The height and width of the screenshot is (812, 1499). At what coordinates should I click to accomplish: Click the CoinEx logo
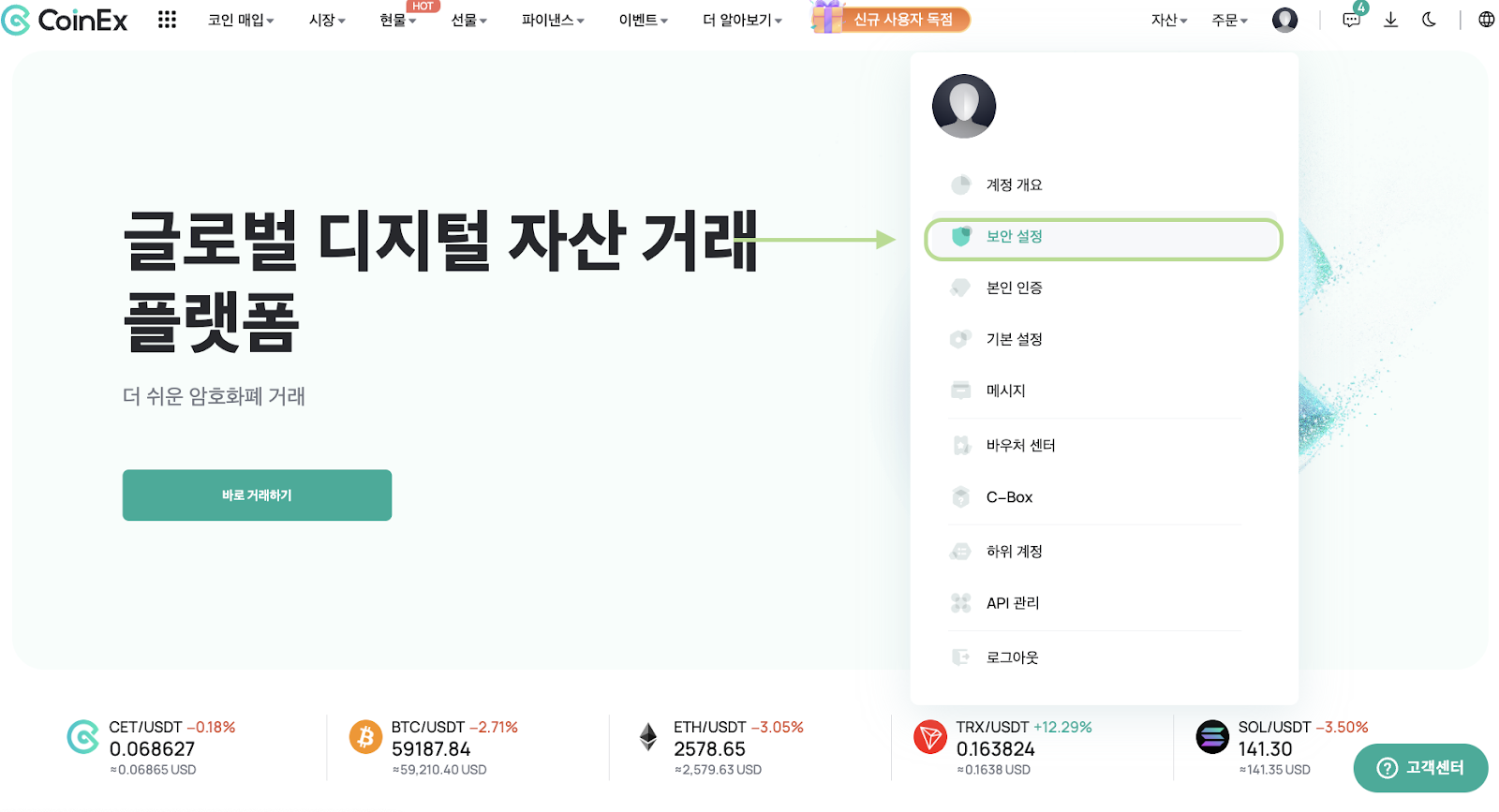(x=65, y=20)
